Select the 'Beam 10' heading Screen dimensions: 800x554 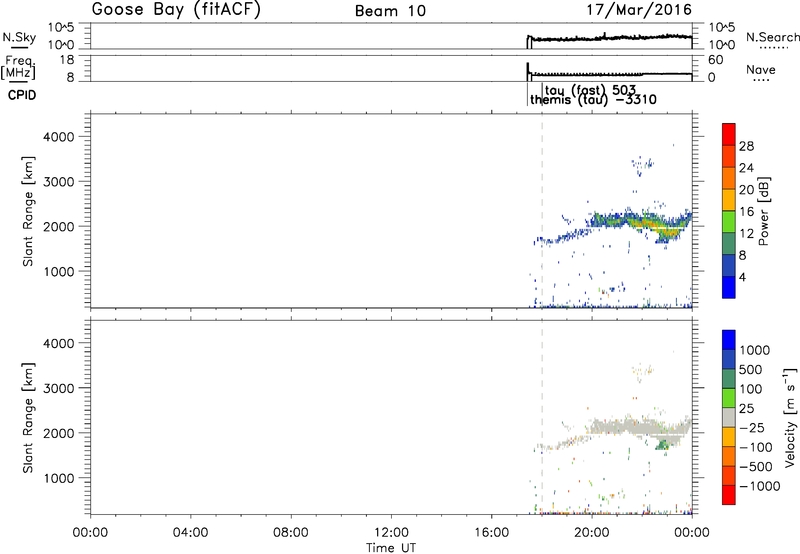click(x=390, y=11)
